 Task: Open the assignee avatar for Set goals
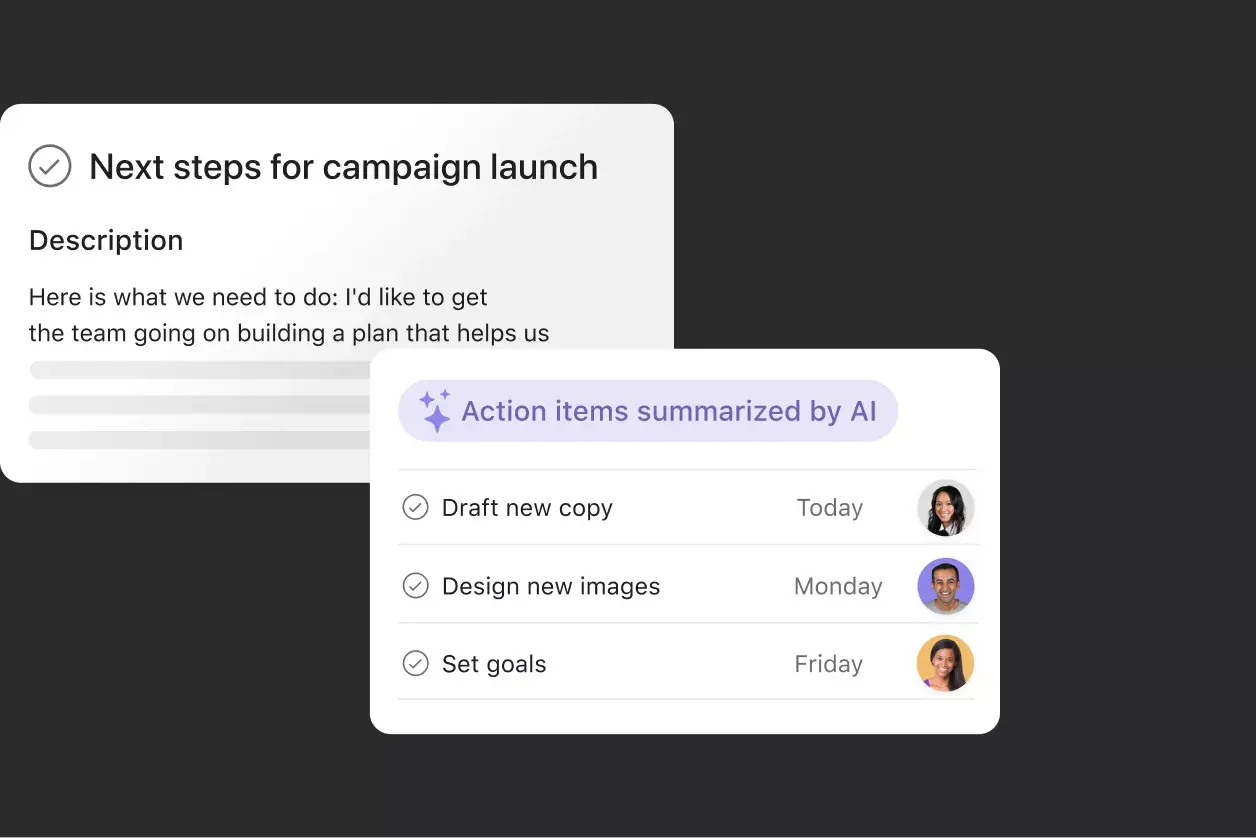coord(945,663)
